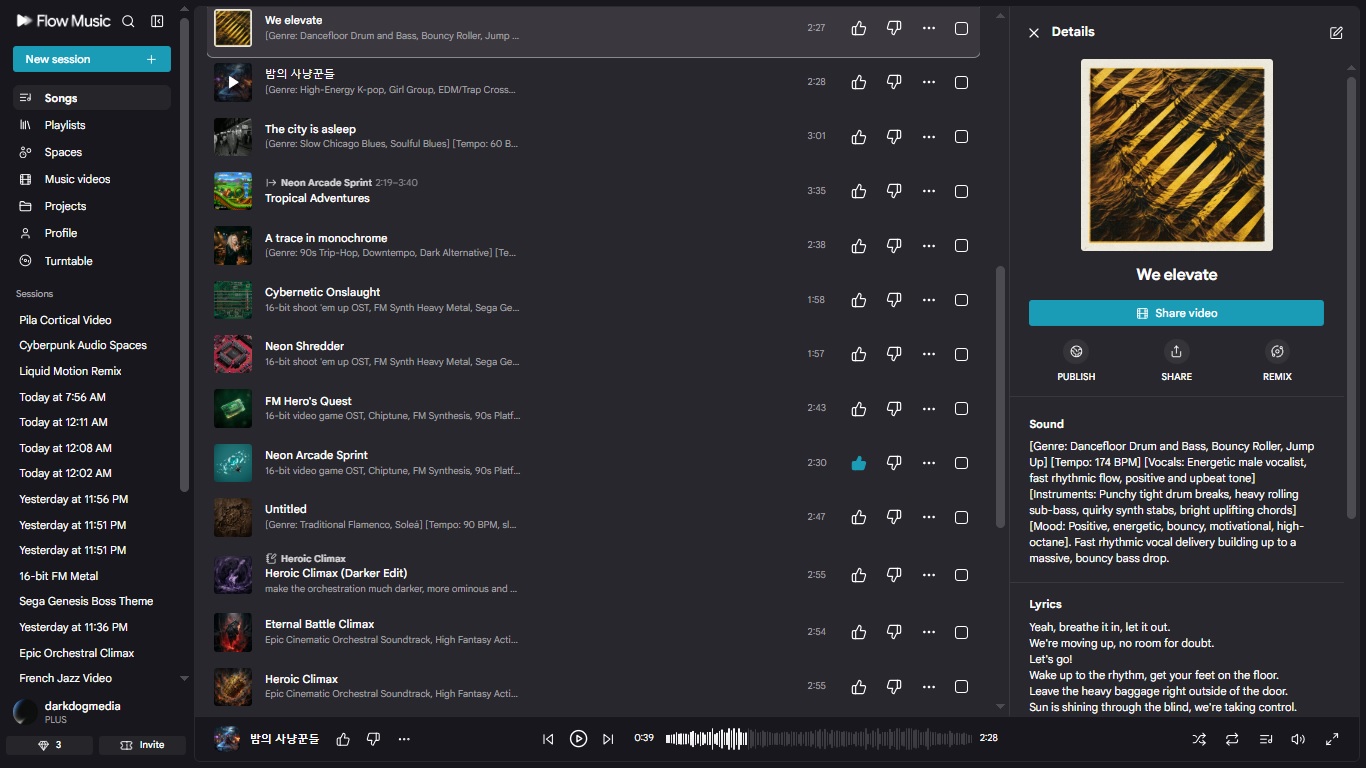Image resolution: width=1366 pixels, height=768 pixels.
Task: Click the New session button
Action: pyautogui.click(x=92, y=59)
